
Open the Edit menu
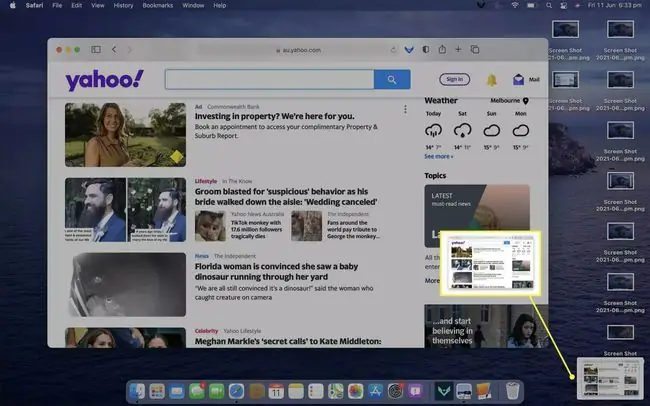[77, 5]
